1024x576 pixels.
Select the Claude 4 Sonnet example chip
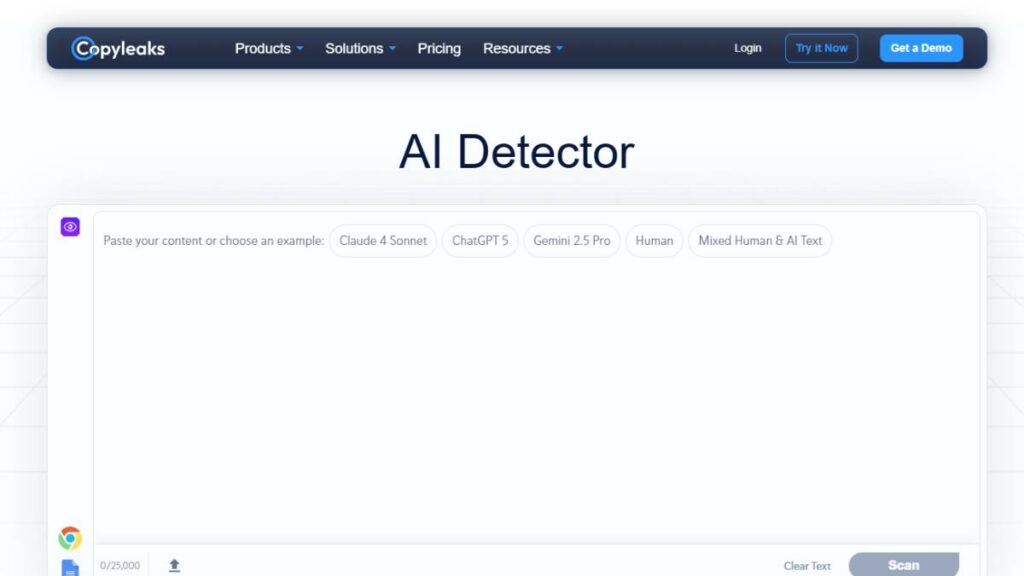coord(382,240)
